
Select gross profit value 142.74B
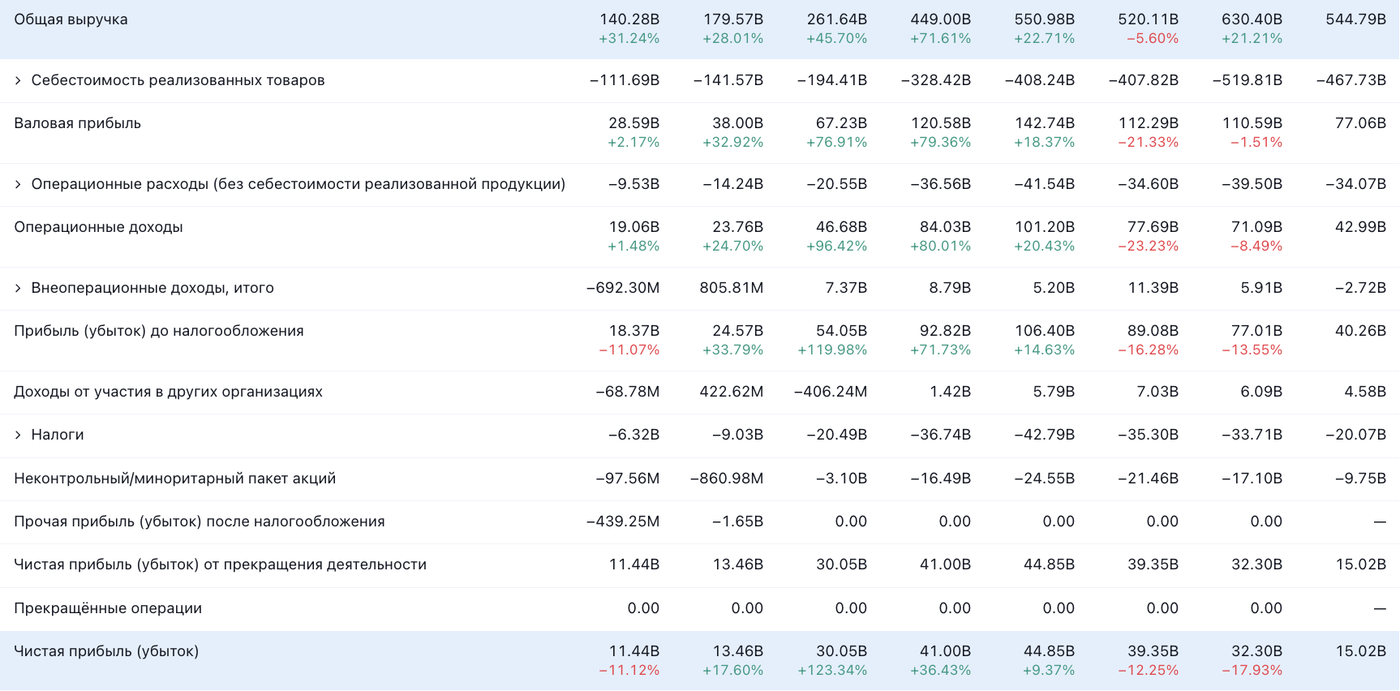pos(1044,123)
